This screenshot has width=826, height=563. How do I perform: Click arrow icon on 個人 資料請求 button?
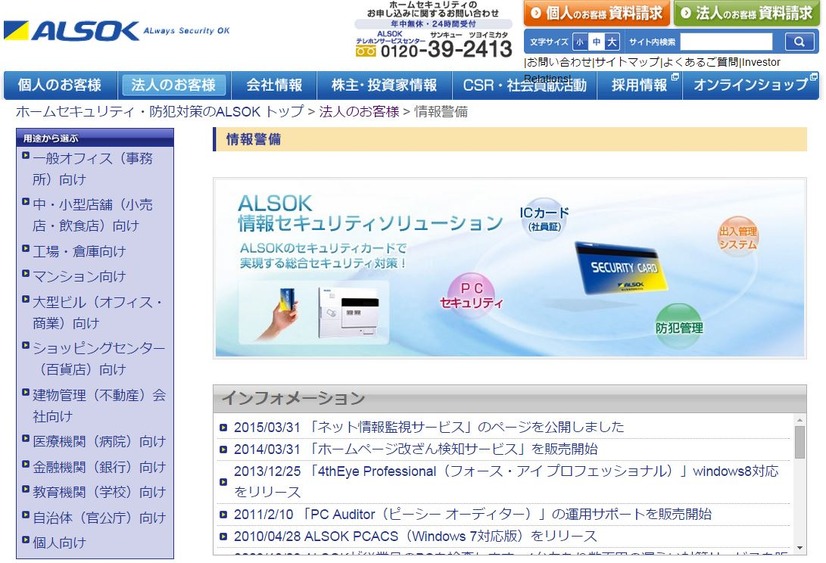[536, 13]
